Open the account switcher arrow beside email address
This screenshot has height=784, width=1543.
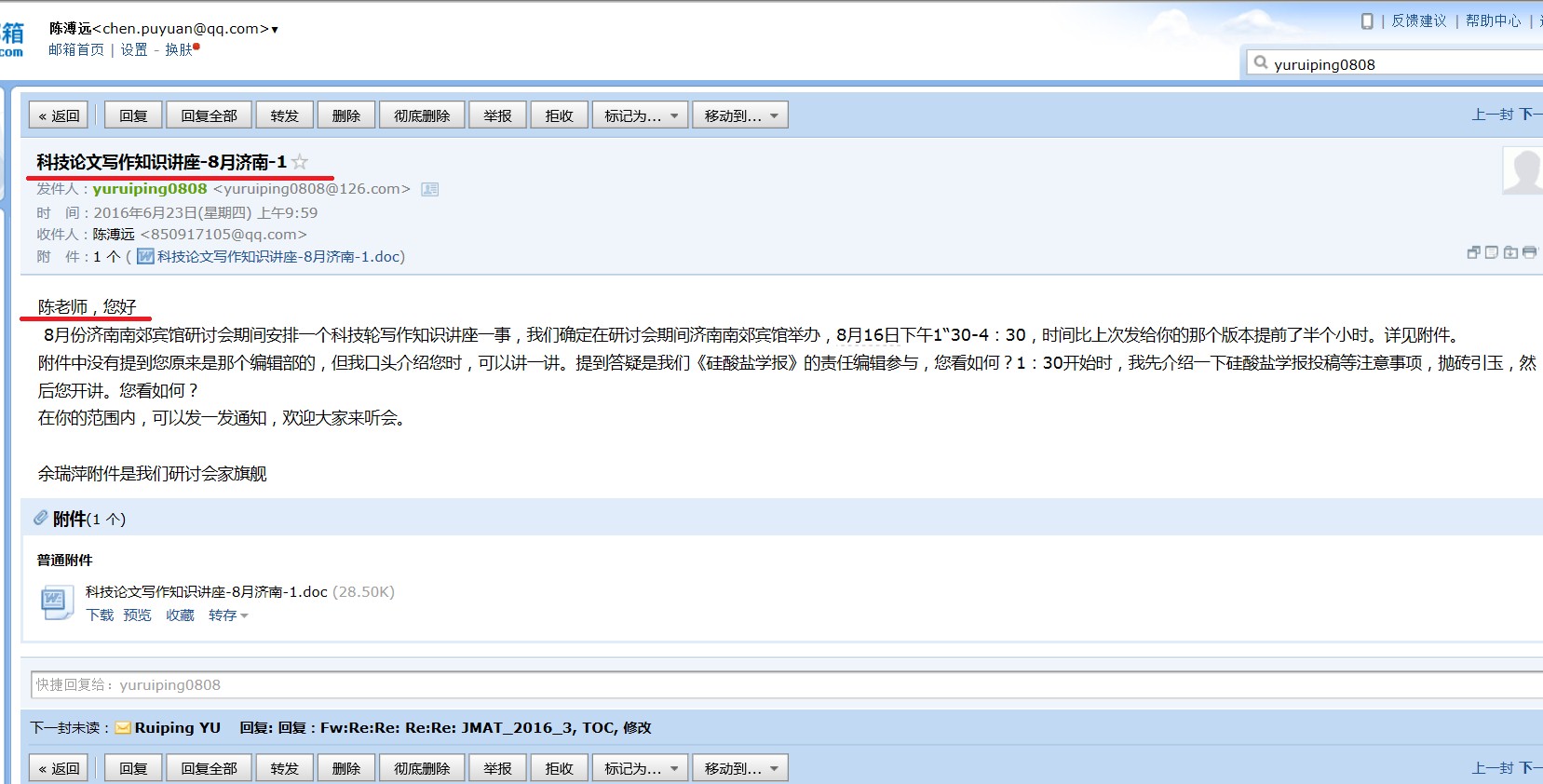(x=275, y=30)
